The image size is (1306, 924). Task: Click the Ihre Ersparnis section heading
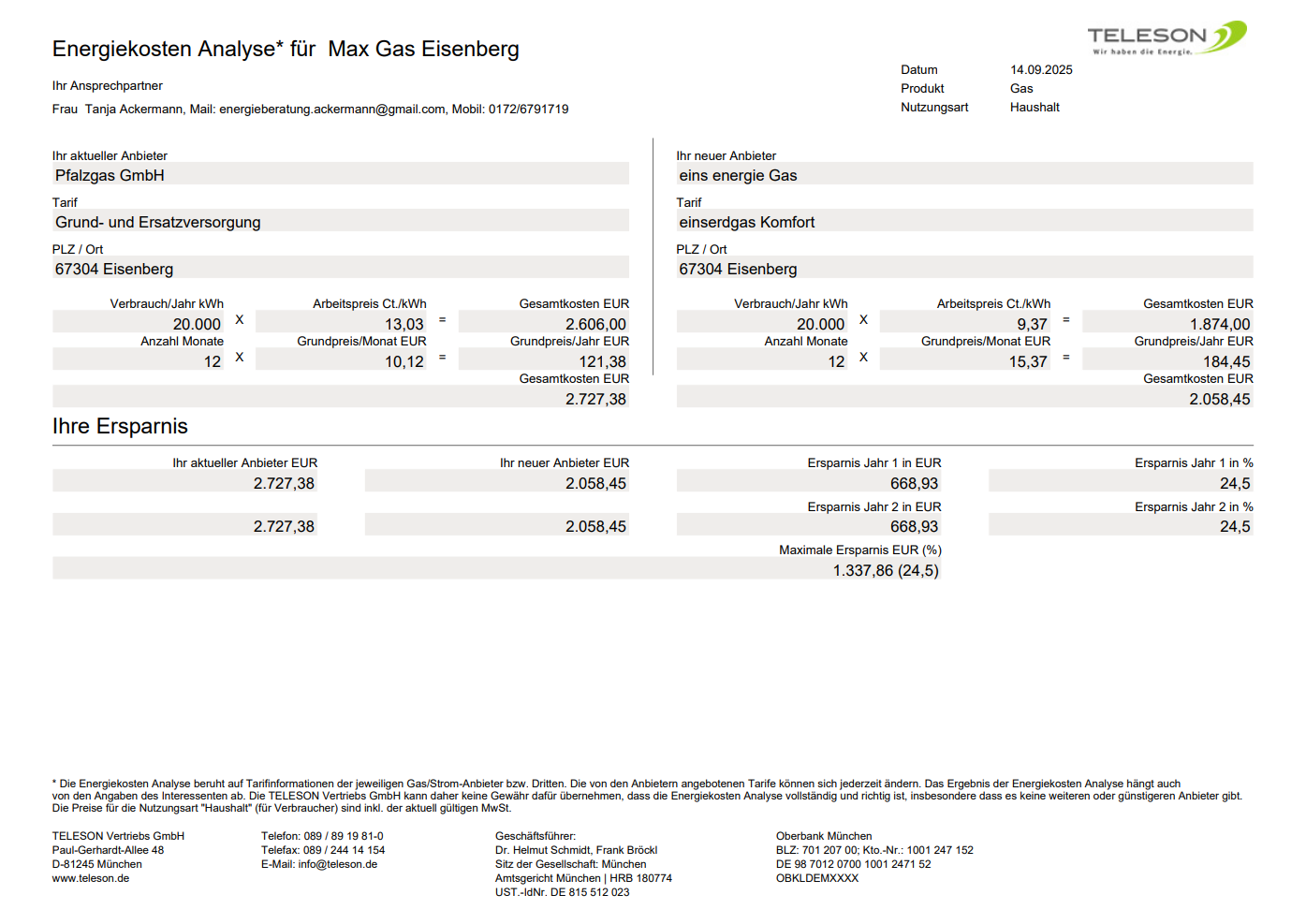click(120, 426)
